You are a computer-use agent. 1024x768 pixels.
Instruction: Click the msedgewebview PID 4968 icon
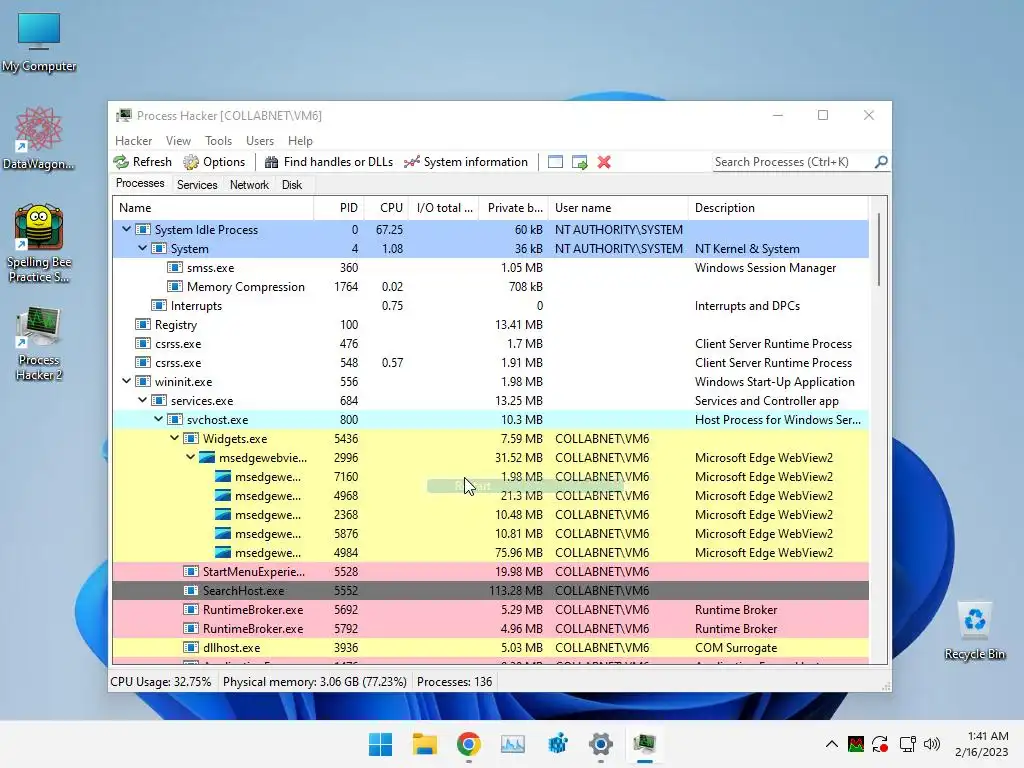tap(223, 496)
